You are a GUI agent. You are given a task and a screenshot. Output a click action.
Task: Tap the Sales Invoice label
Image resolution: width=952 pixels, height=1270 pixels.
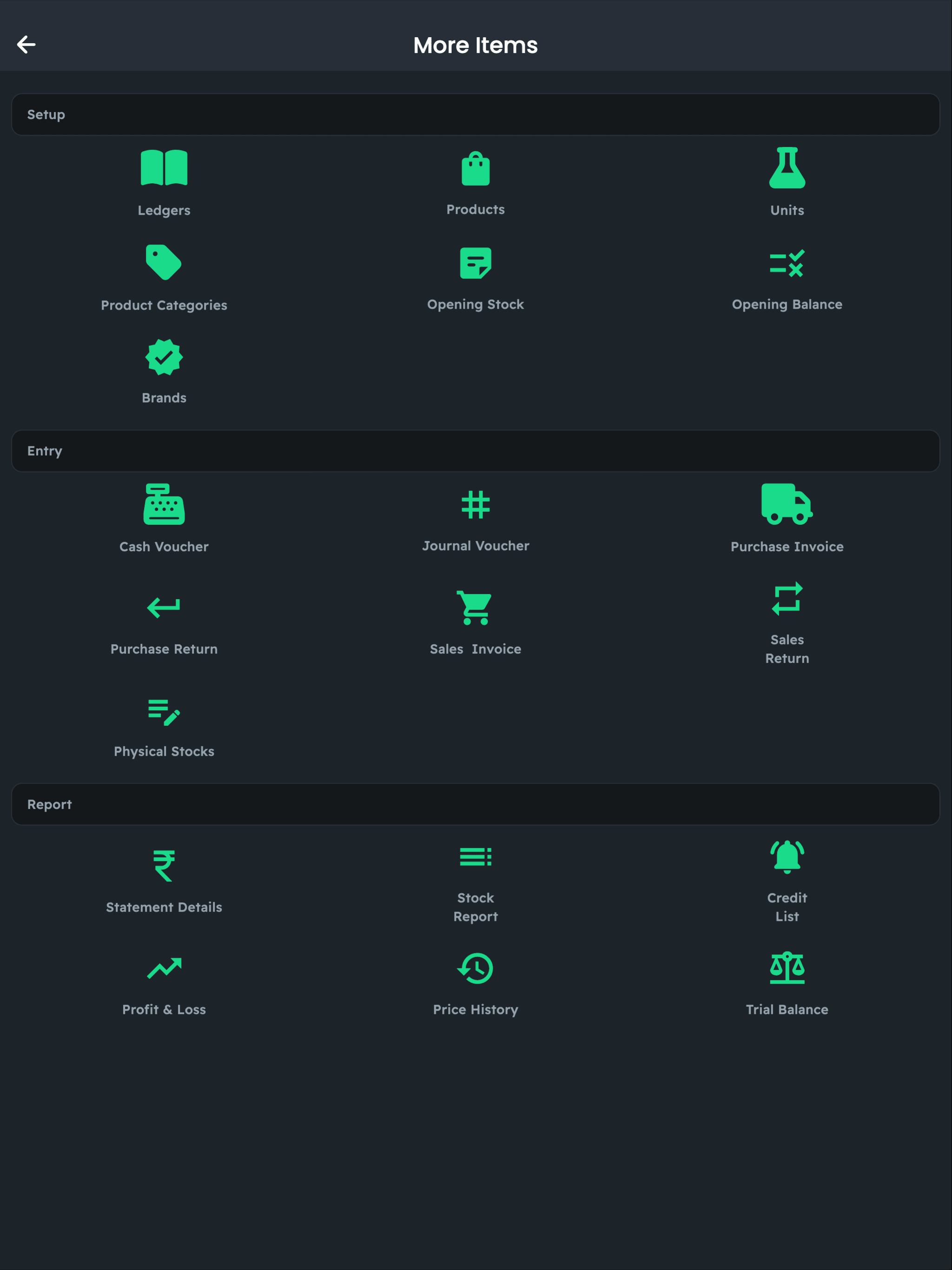[476, 649]
